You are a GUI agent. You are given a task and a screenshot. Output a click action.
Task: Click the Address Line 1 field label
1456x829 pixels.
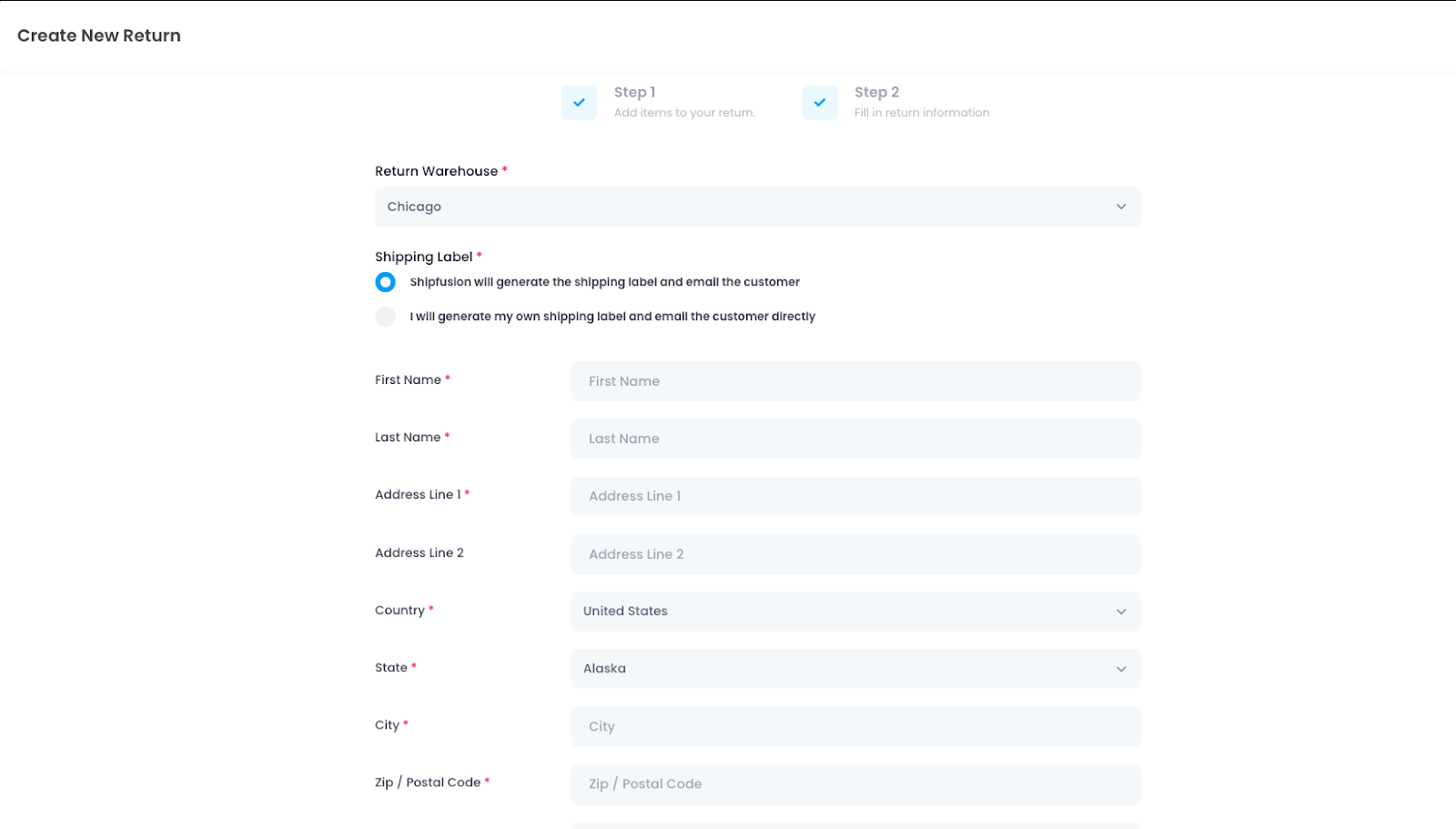[x=418, y=494]
